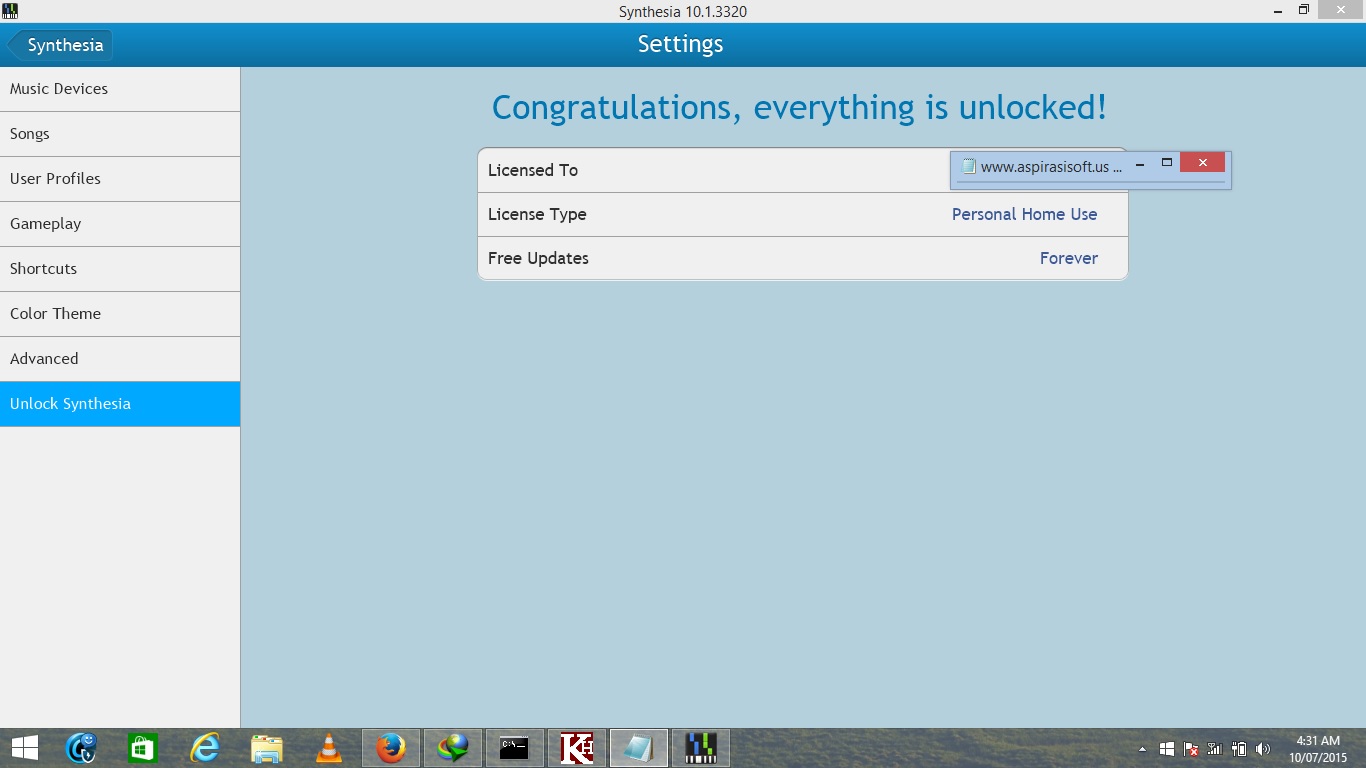This screenshot has width=1366, height=768.
Task: Open the Advanced settings section
Action: (x=120, y=359)
